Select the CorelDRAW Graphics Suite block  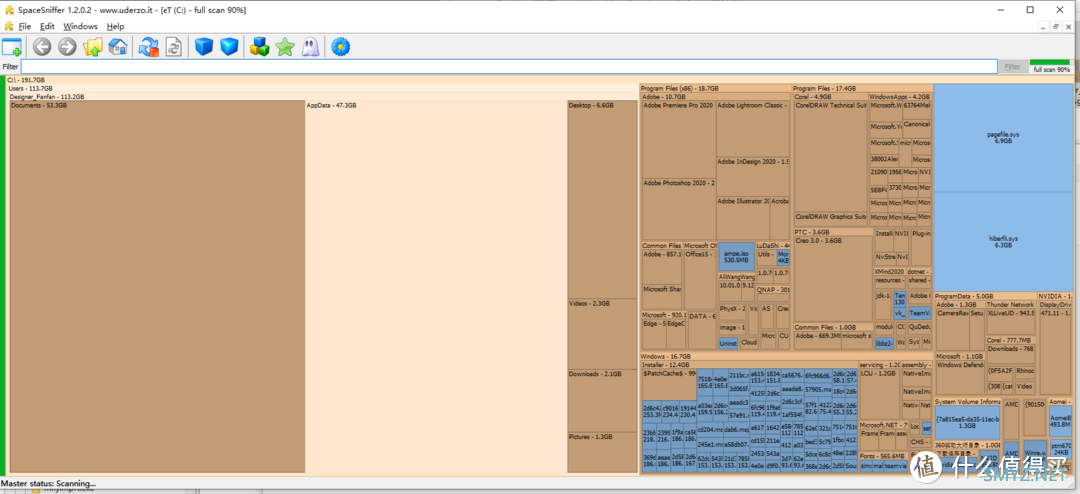831,219
